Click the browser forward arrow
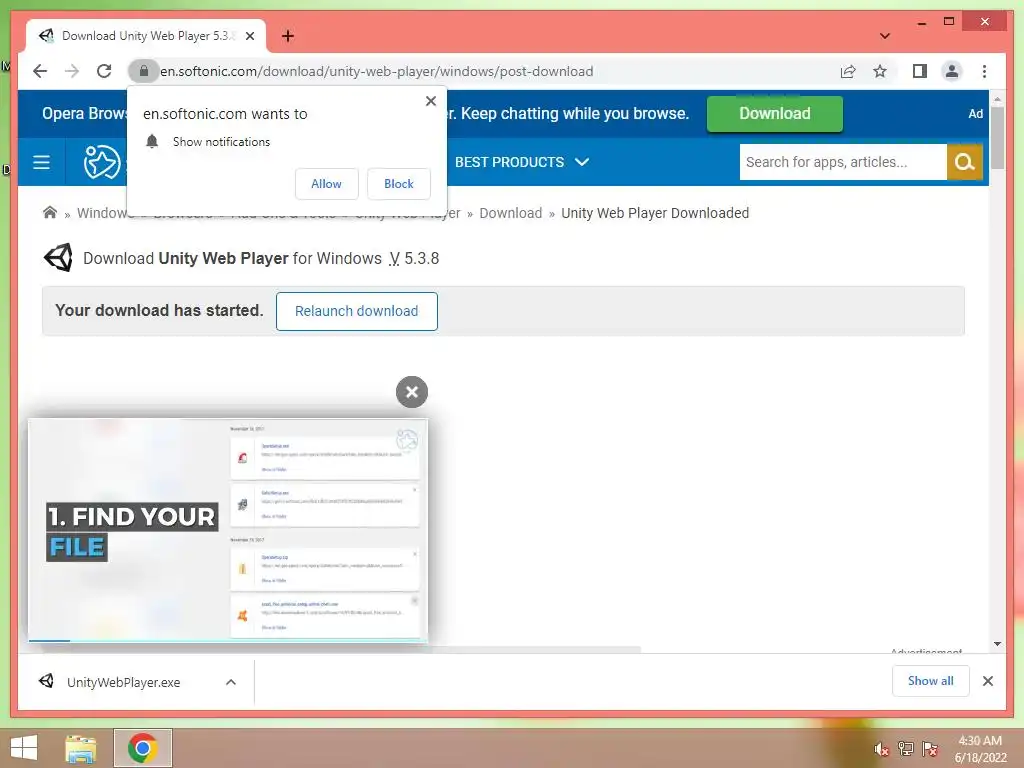This screenshot has width=1024, height=768. click(x=72, y=71)
